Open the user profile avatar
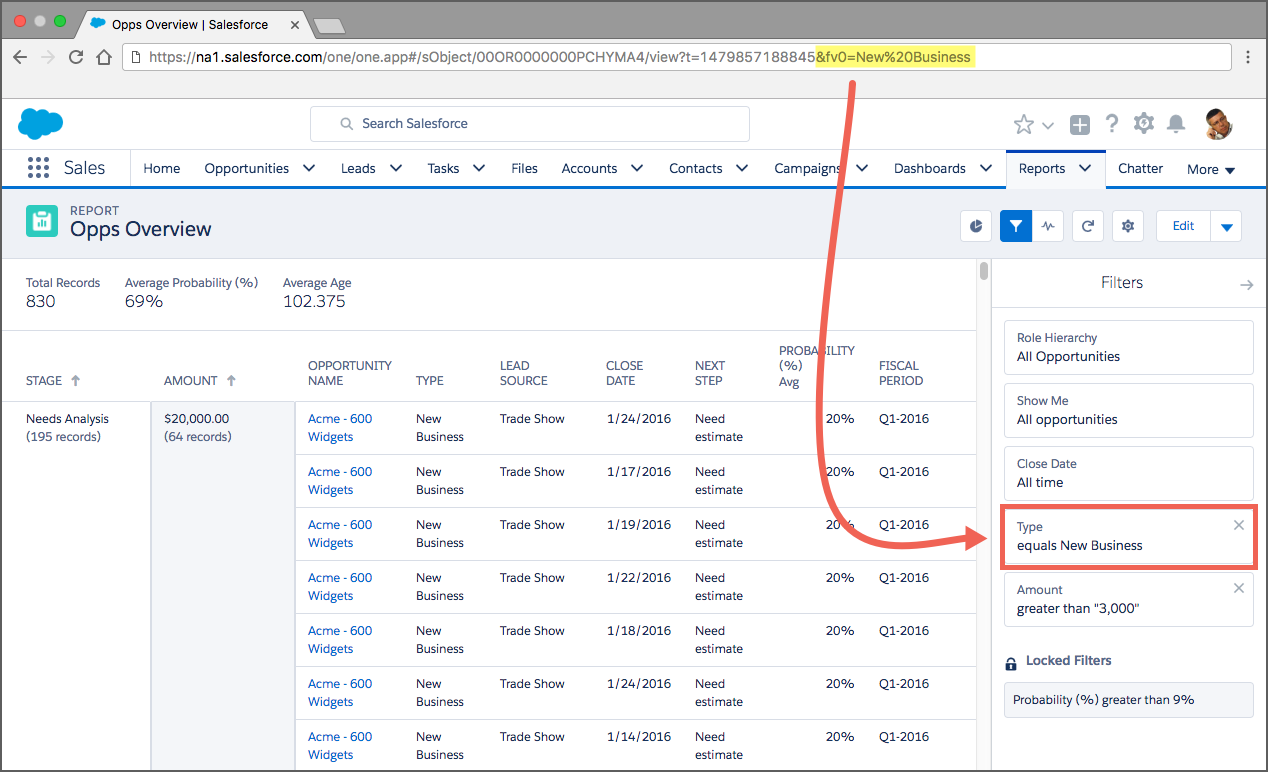The image size is (1268, 772). (1218, 124)
